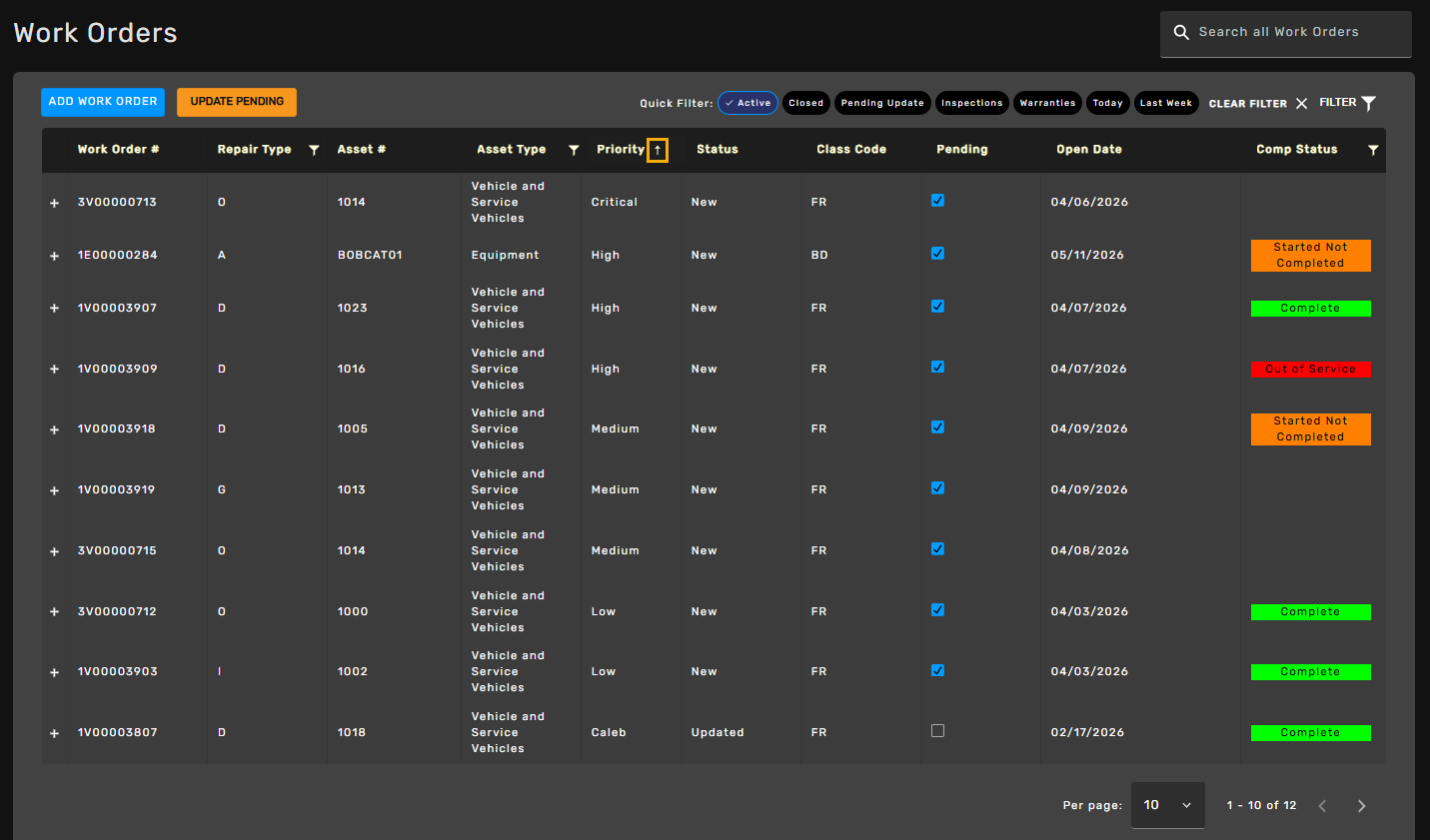Click the Clear Filter X icon
The height and width of the screenshot is (840, 1430).
coord(1301,103)
